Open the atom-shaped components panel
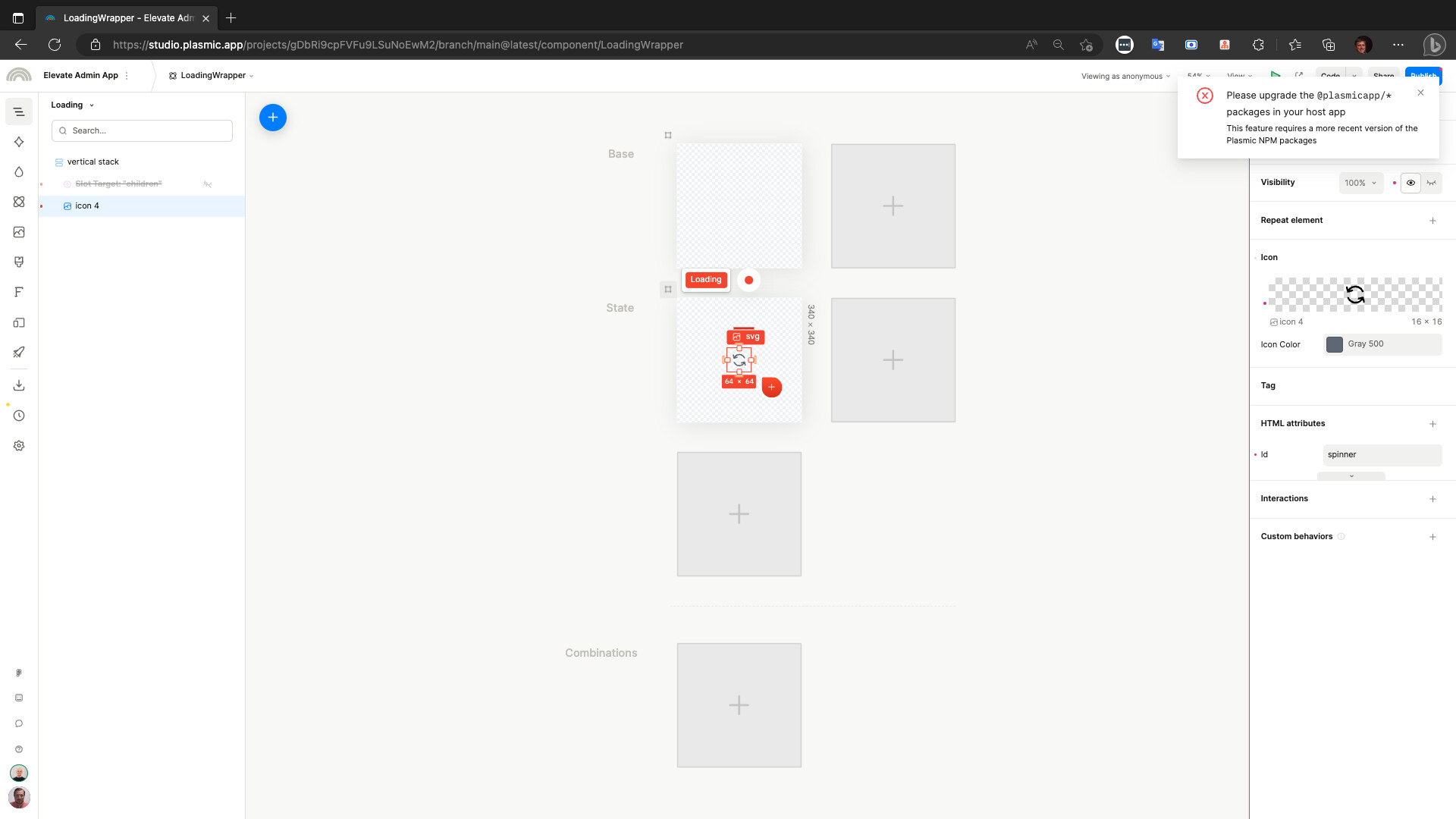The width and height of the screenshot is (1456, 819). [19, 202]
